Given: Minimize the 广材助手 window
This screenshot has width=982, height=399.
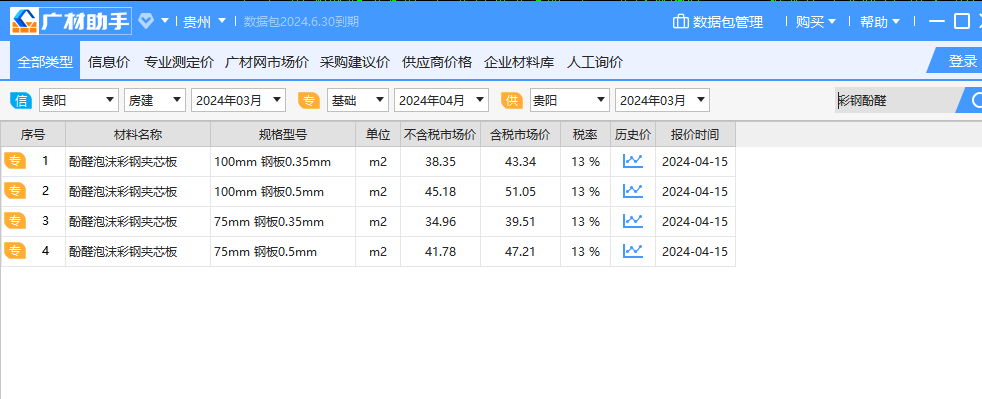Looking at the screenshot, I should click(x=937, y=21).
